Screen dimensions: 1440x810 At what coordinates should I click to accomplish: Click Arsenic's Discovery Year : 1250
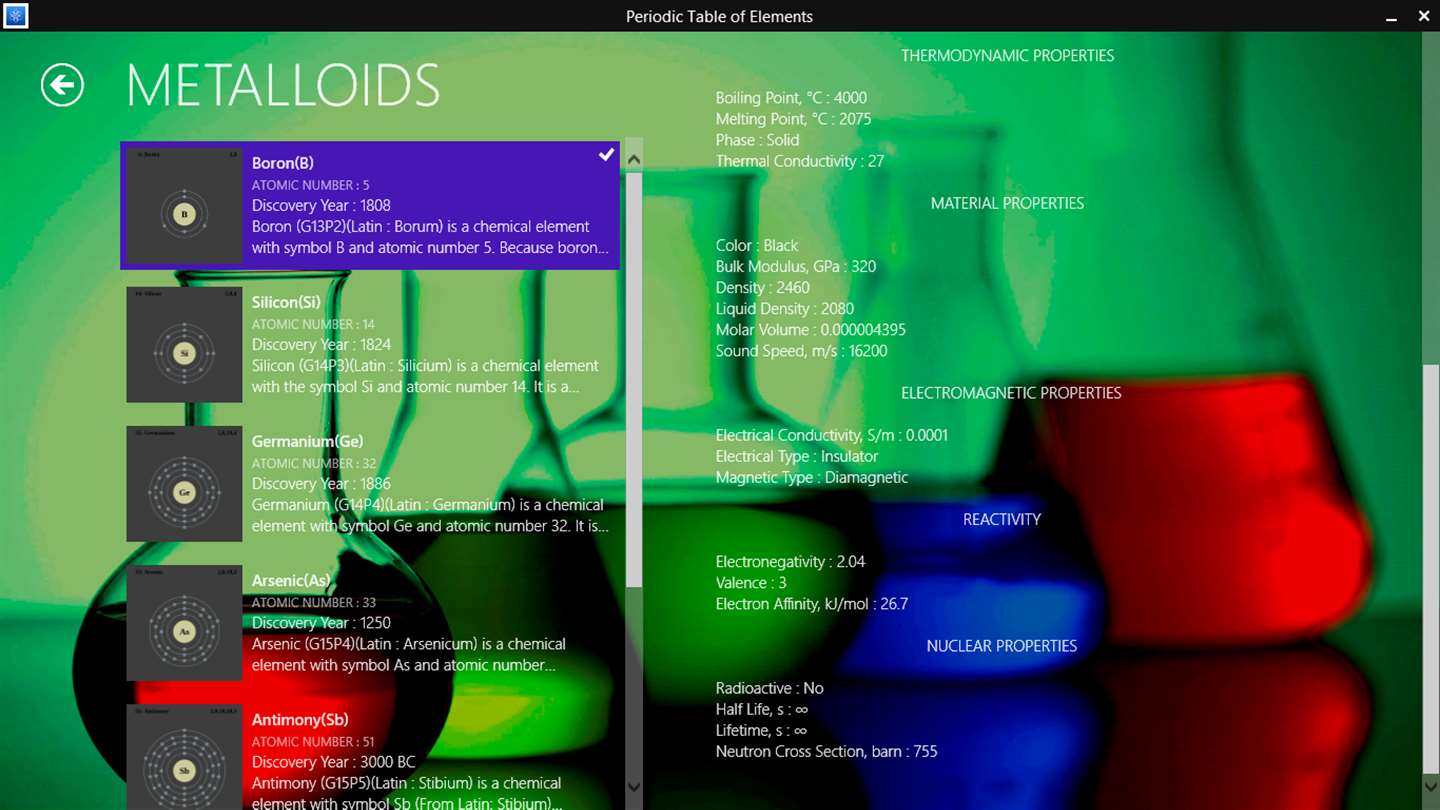[321, 622]
